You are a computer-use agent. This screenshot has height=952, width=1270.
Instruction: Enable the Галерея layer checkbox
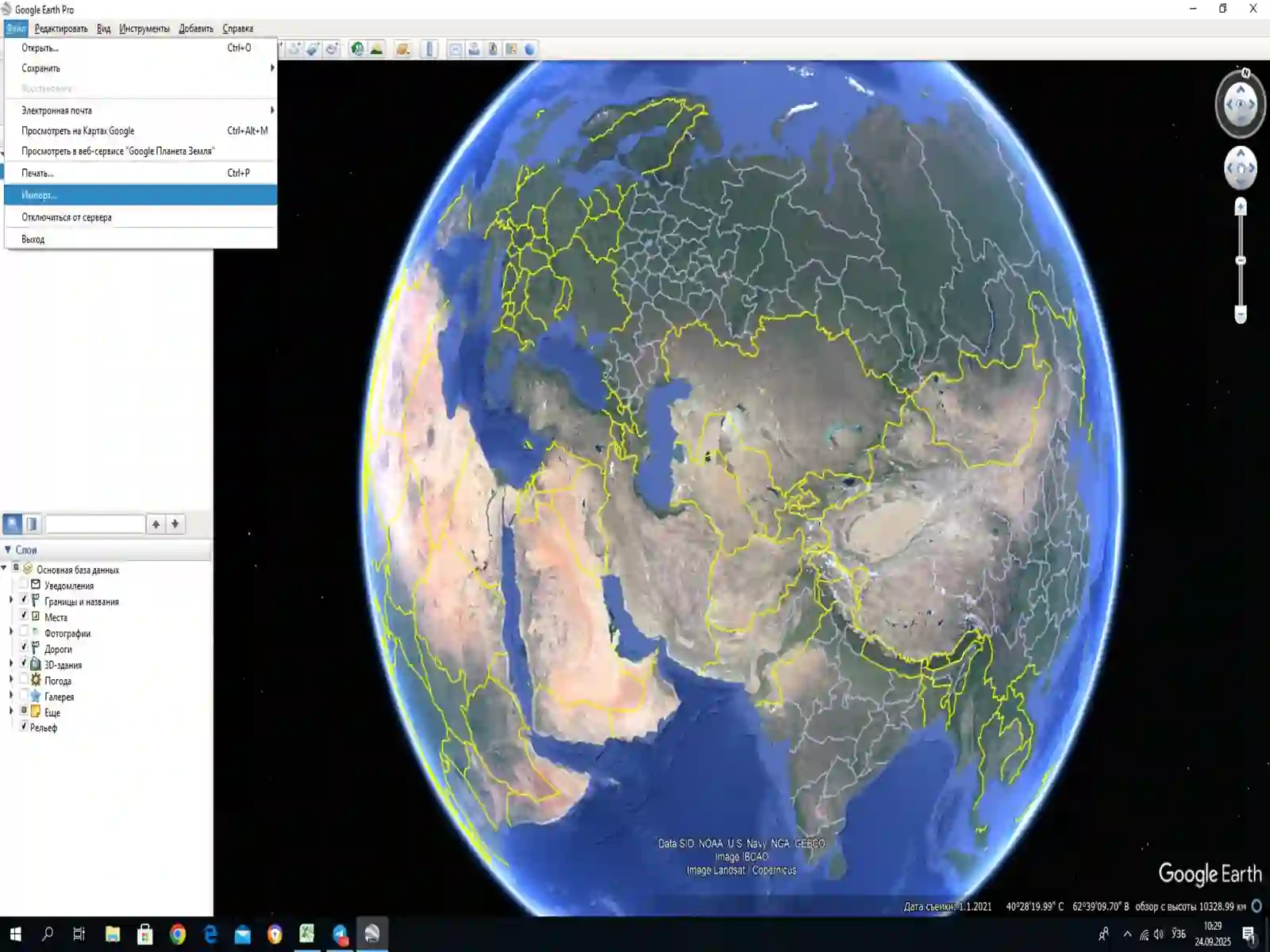24,695
